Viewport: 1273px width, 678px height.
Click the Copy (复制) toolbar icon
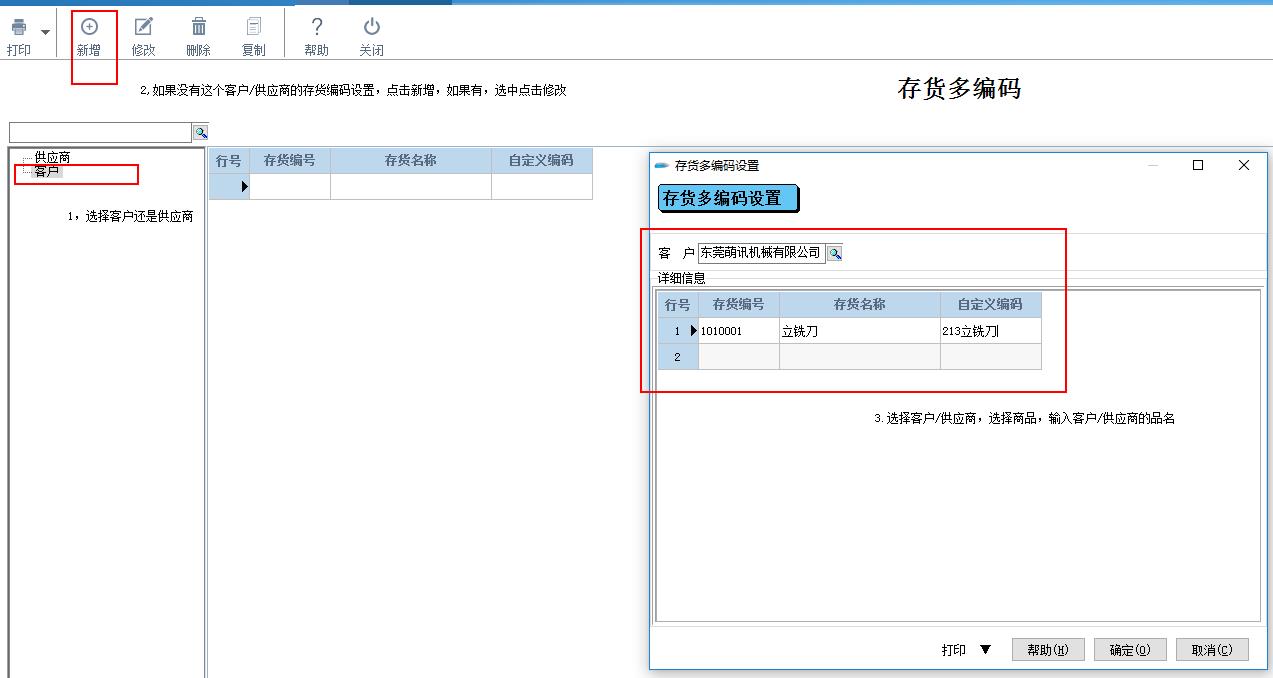[x=254, y=28]
